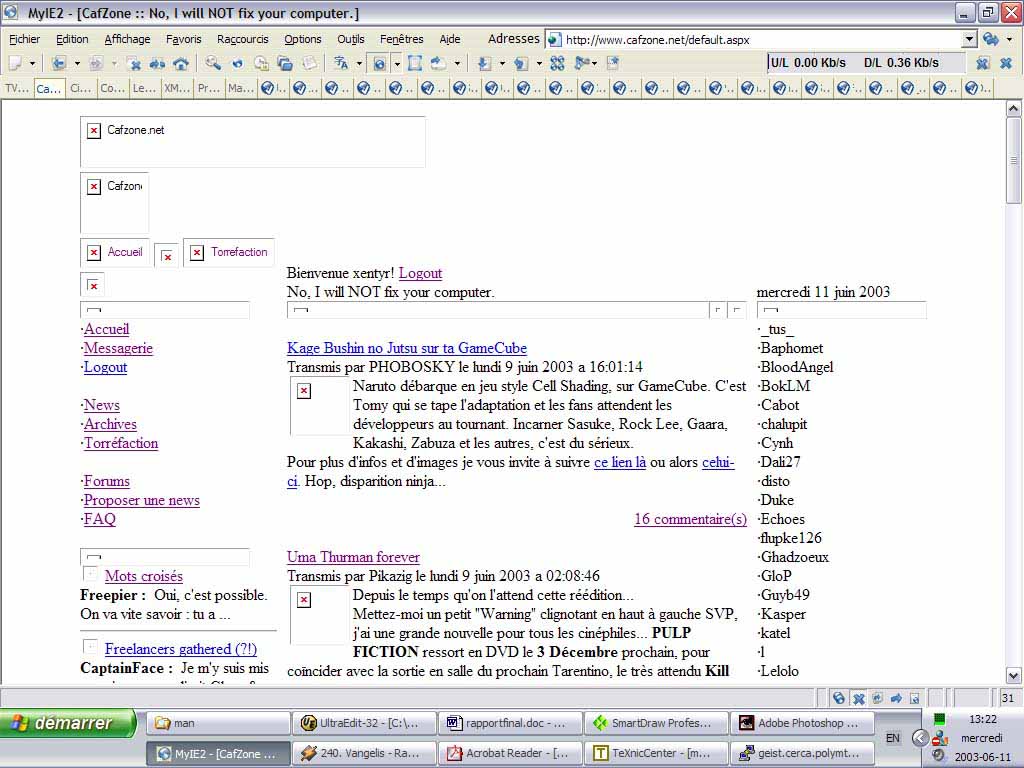Follow the Messagerie sidebar link
Image resolution: width=1024 pixels, height=768 pixels.
pyautogui.click(x=118, y=348)
